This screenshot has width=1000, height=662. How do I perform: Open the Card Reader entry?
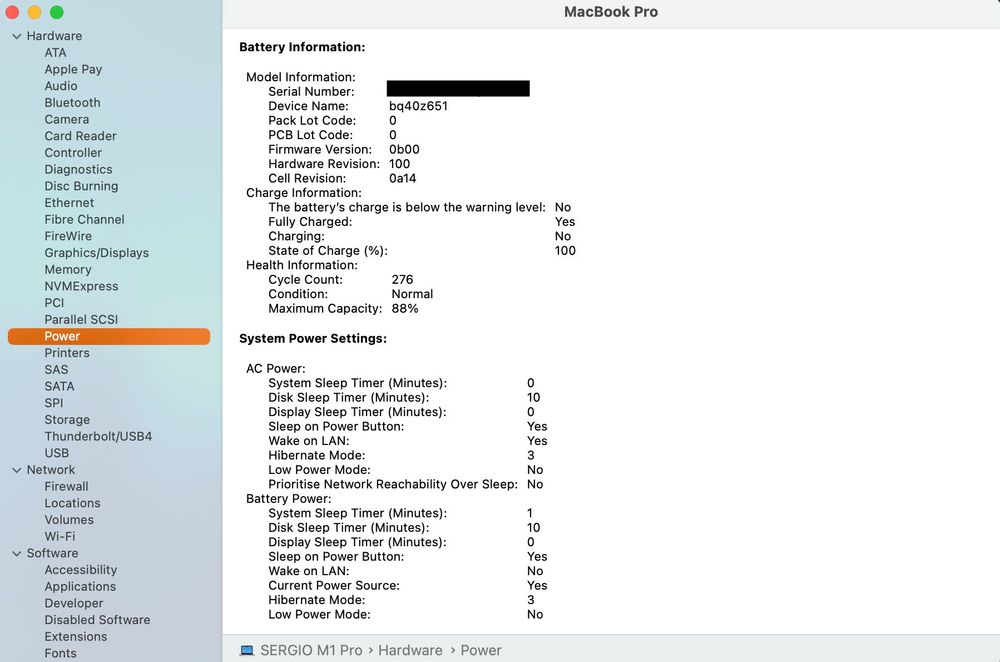pyautogui.click(x=80, y=136)
